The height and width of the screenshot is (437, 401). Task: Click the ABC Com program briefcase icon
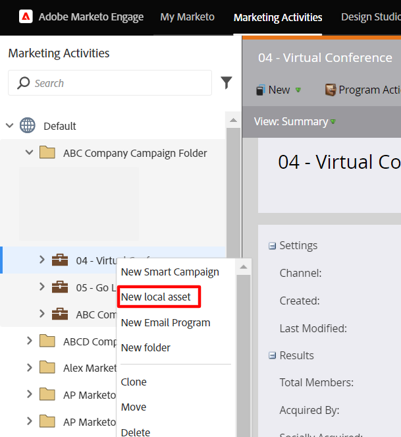pyautogui.click(x=60, y=314)
